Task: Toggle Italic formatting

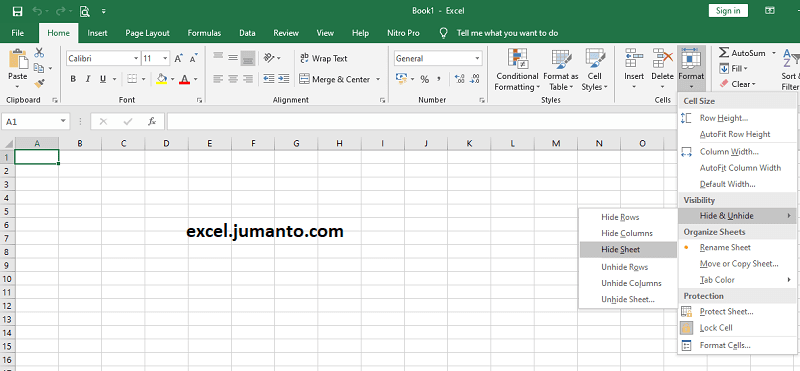Action: [88, 79]
